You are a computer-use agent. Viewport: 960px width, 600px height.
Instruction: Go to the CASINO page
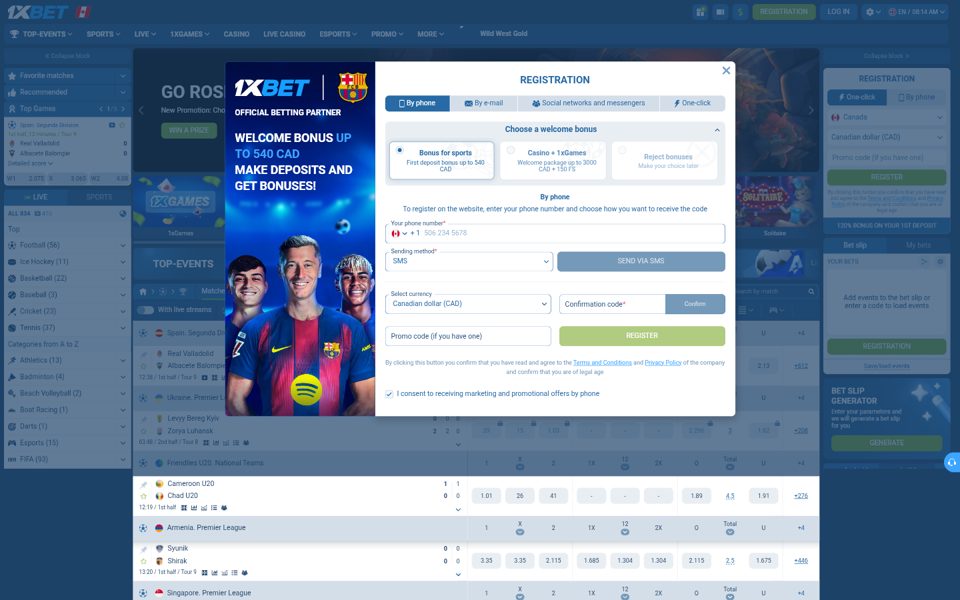(236, 34)
